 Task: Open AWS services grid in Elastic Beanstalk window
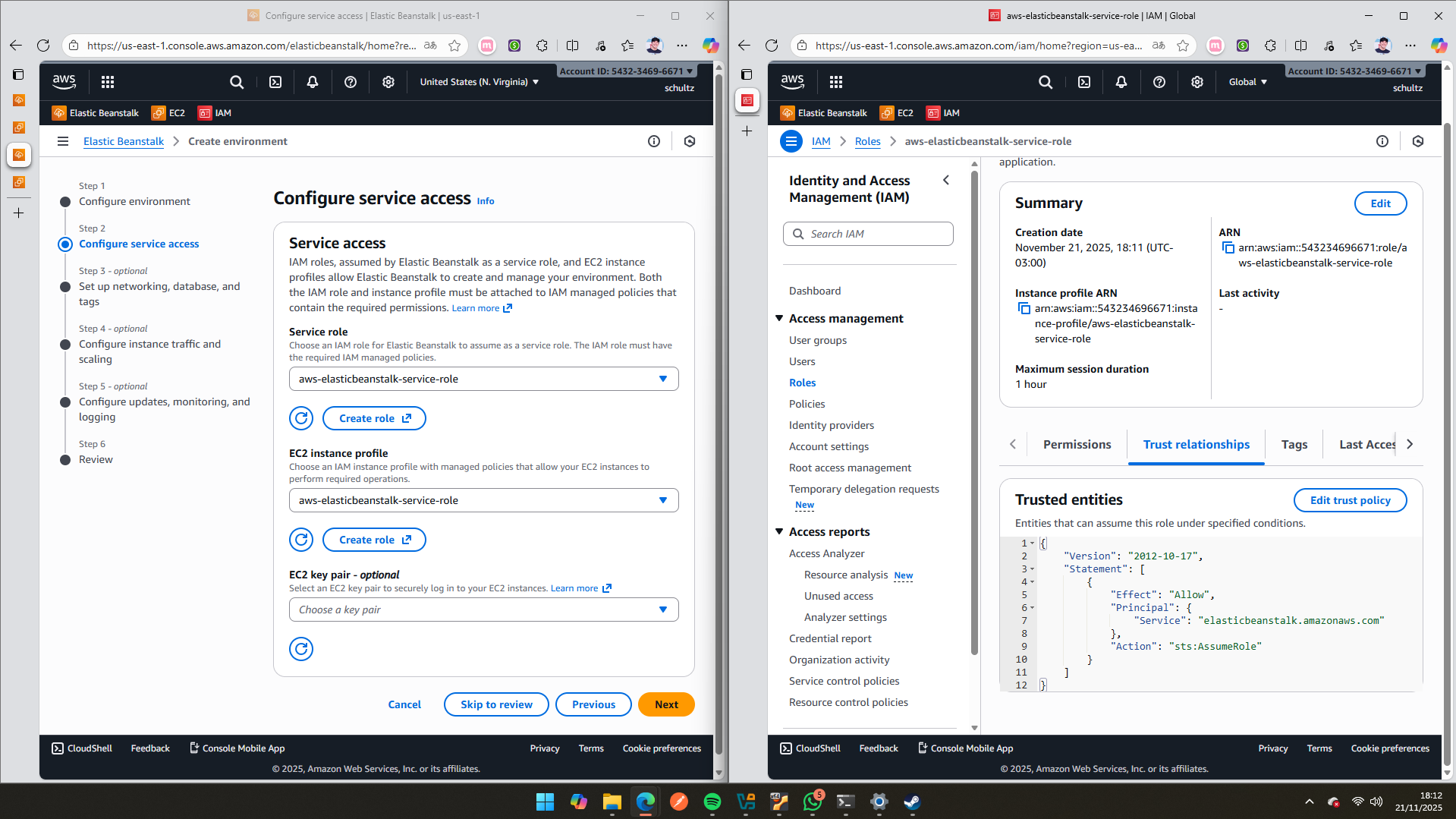(108, 82)
